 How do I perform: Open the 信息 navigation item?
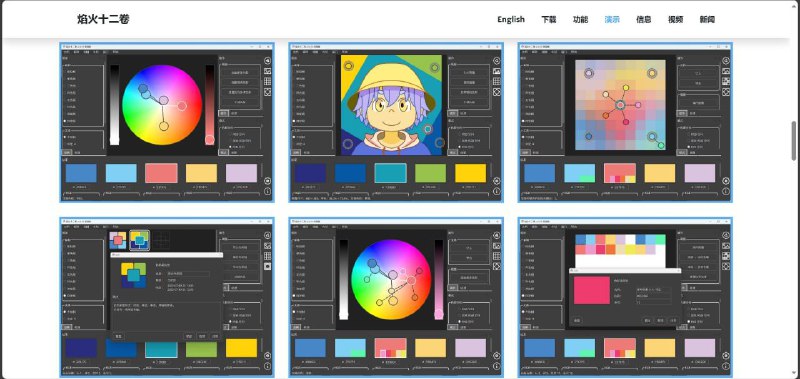click(643, 19)
